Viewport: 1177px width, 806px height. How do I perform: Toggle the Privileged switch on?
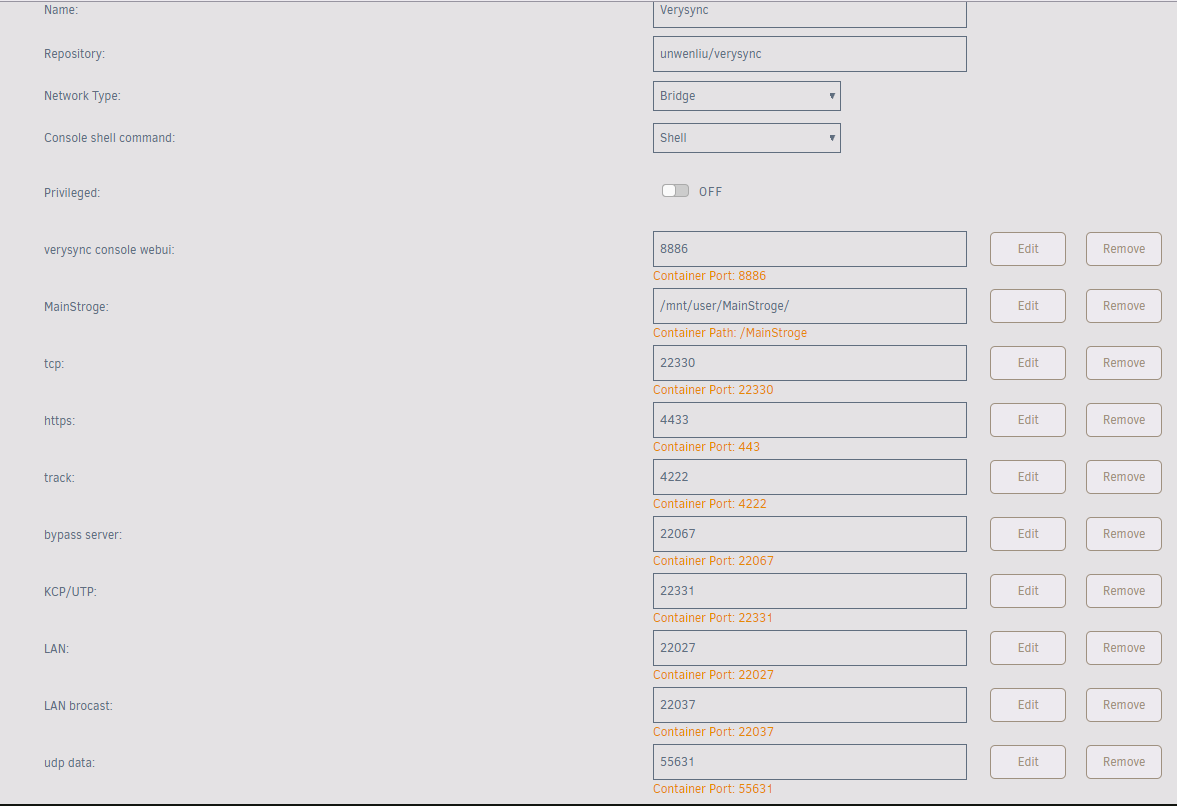coord(675,191)
